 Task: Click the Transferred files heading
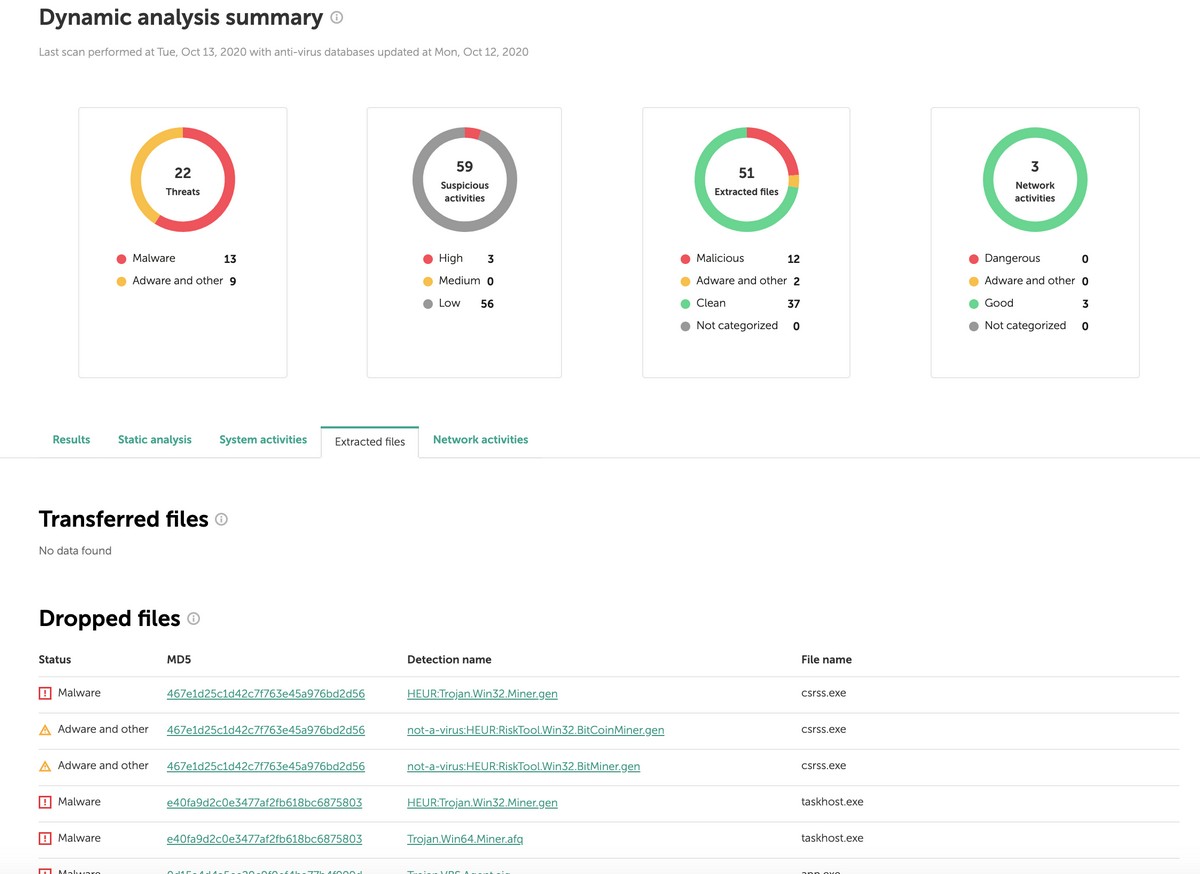(123, 519)
